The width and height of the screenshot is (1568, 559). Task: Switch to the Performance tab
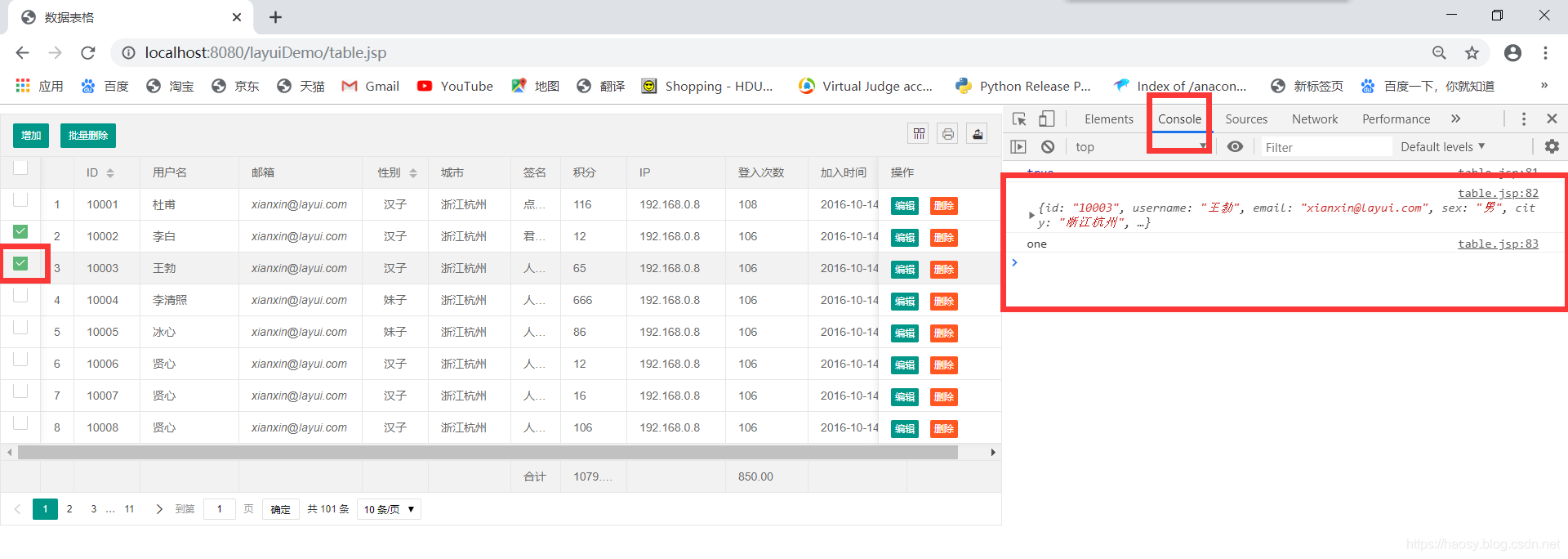(1396, 119)
